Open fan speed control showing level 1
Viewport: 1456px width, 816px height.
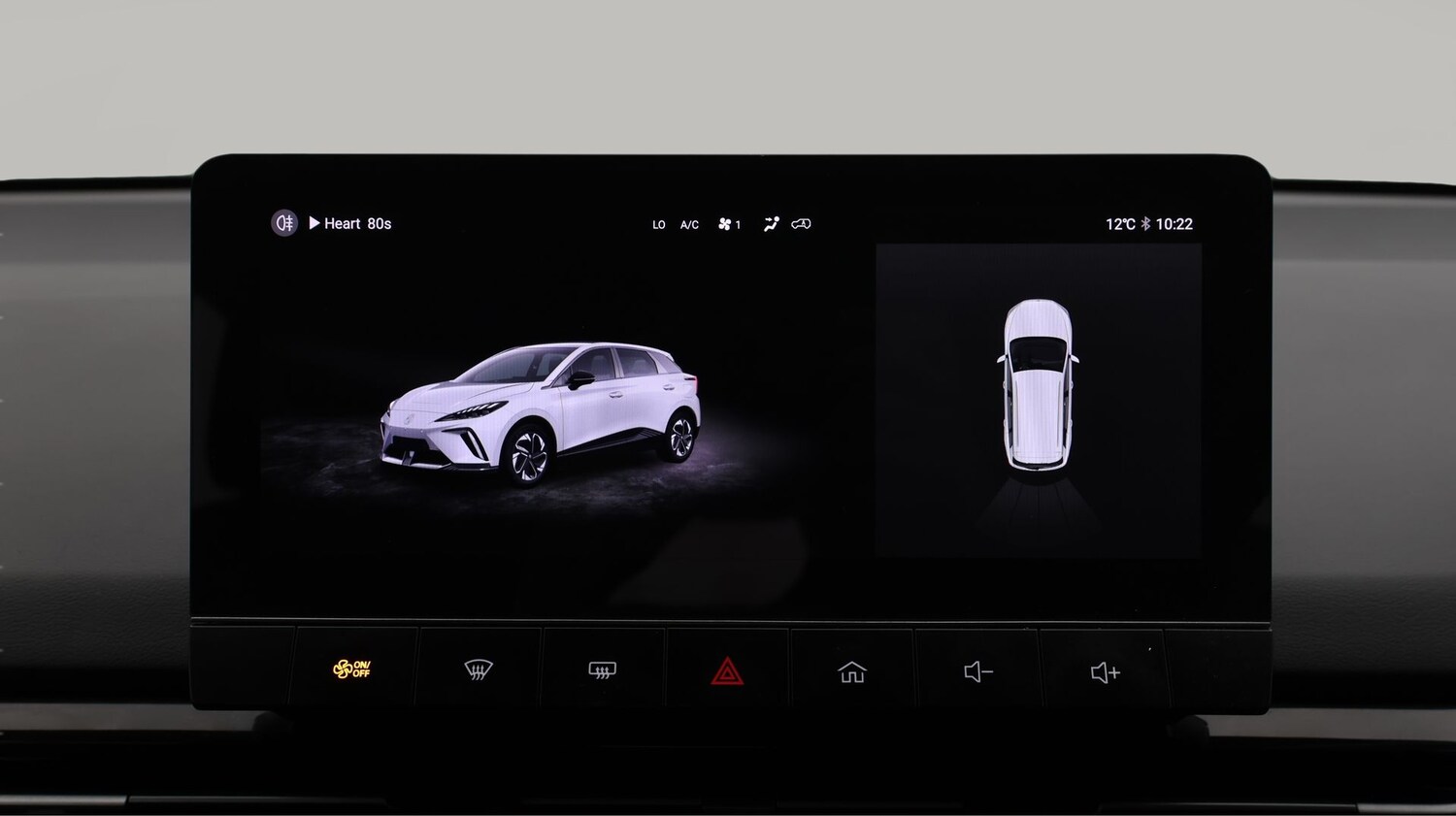(729, 224)
